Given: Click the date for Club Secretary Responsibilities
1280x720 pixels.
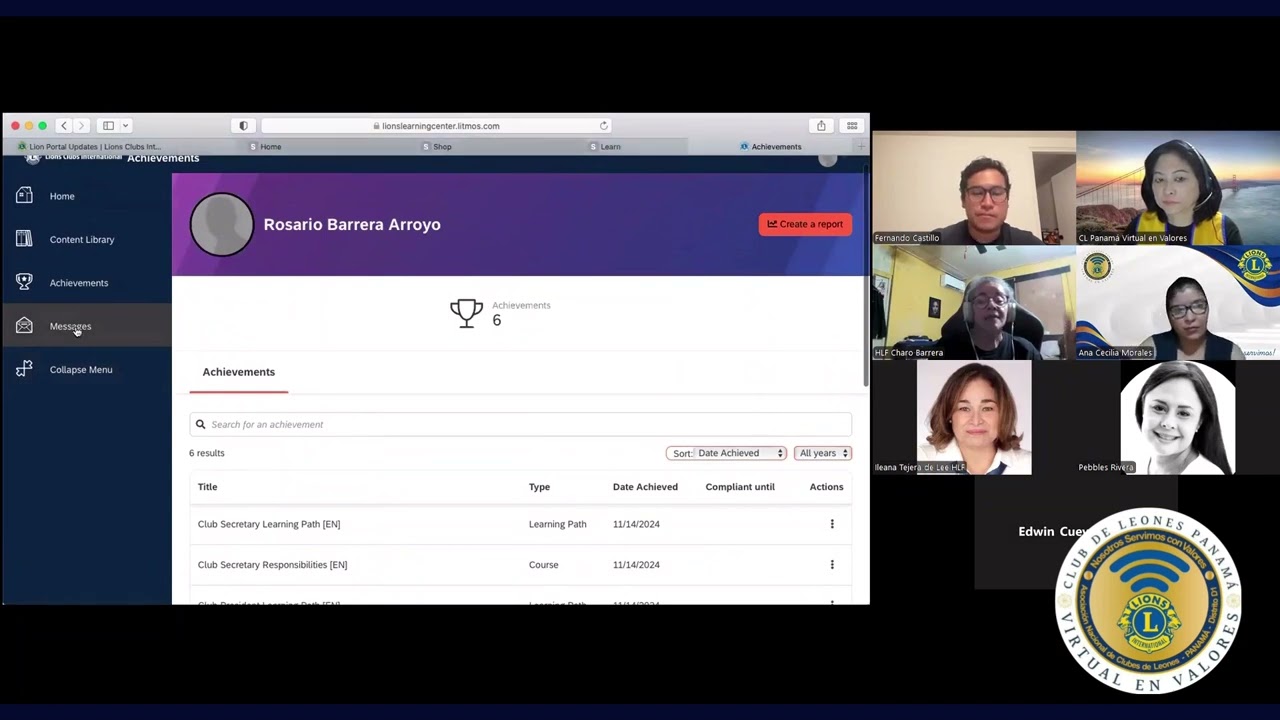Looking at the screenshot, I should pos(636,565).
